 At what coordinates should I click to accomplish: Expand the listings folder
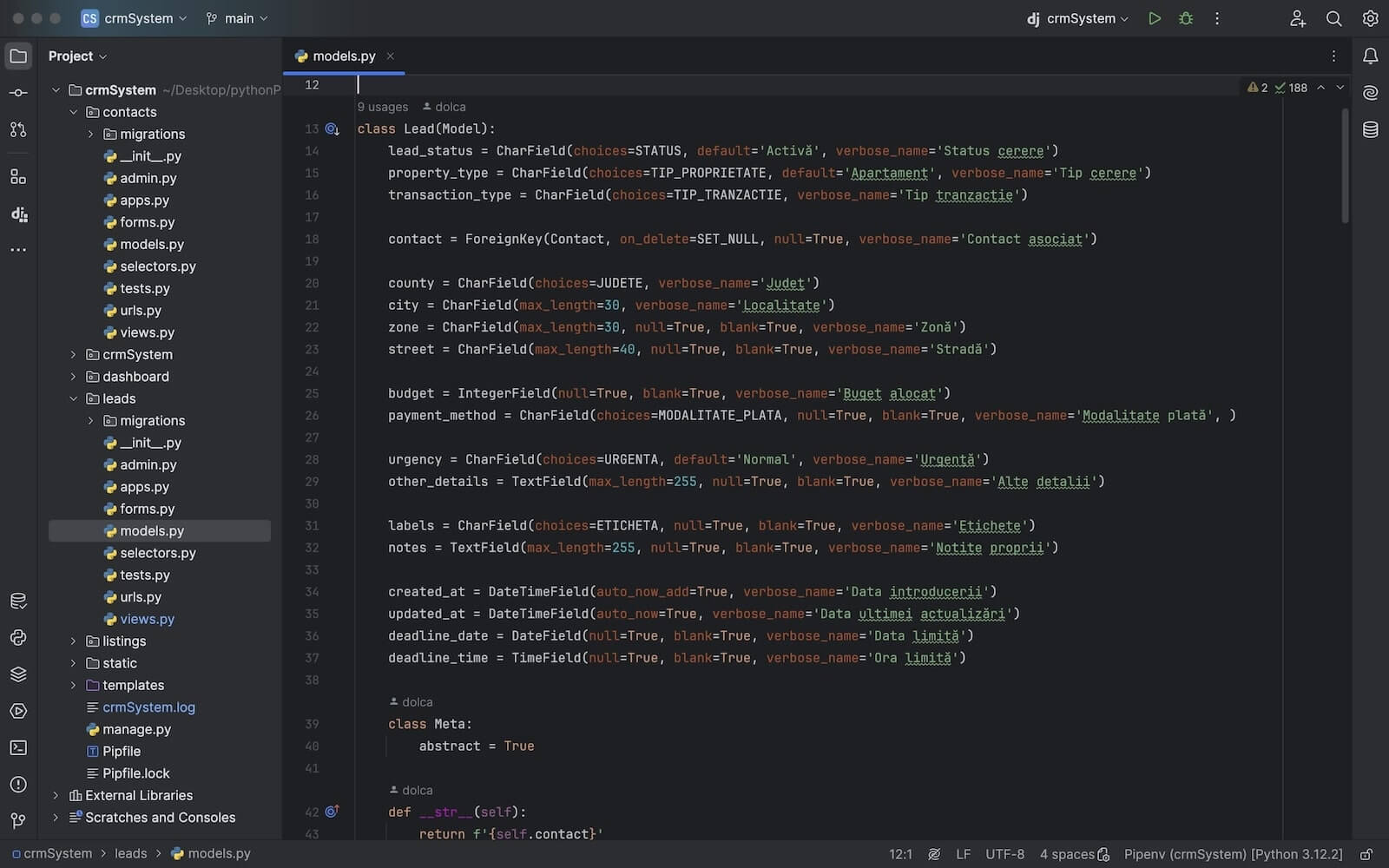(x=73, y=641)
